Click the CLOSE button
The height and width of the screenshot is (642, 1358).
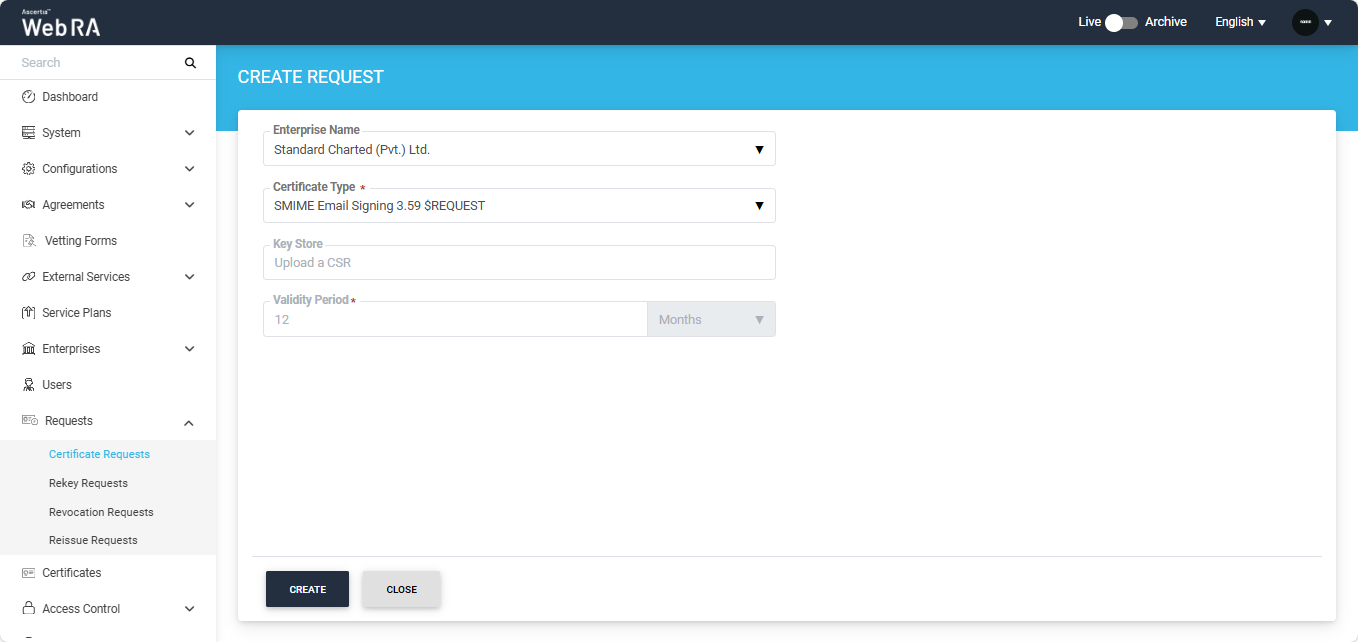[x=401, y=589]
